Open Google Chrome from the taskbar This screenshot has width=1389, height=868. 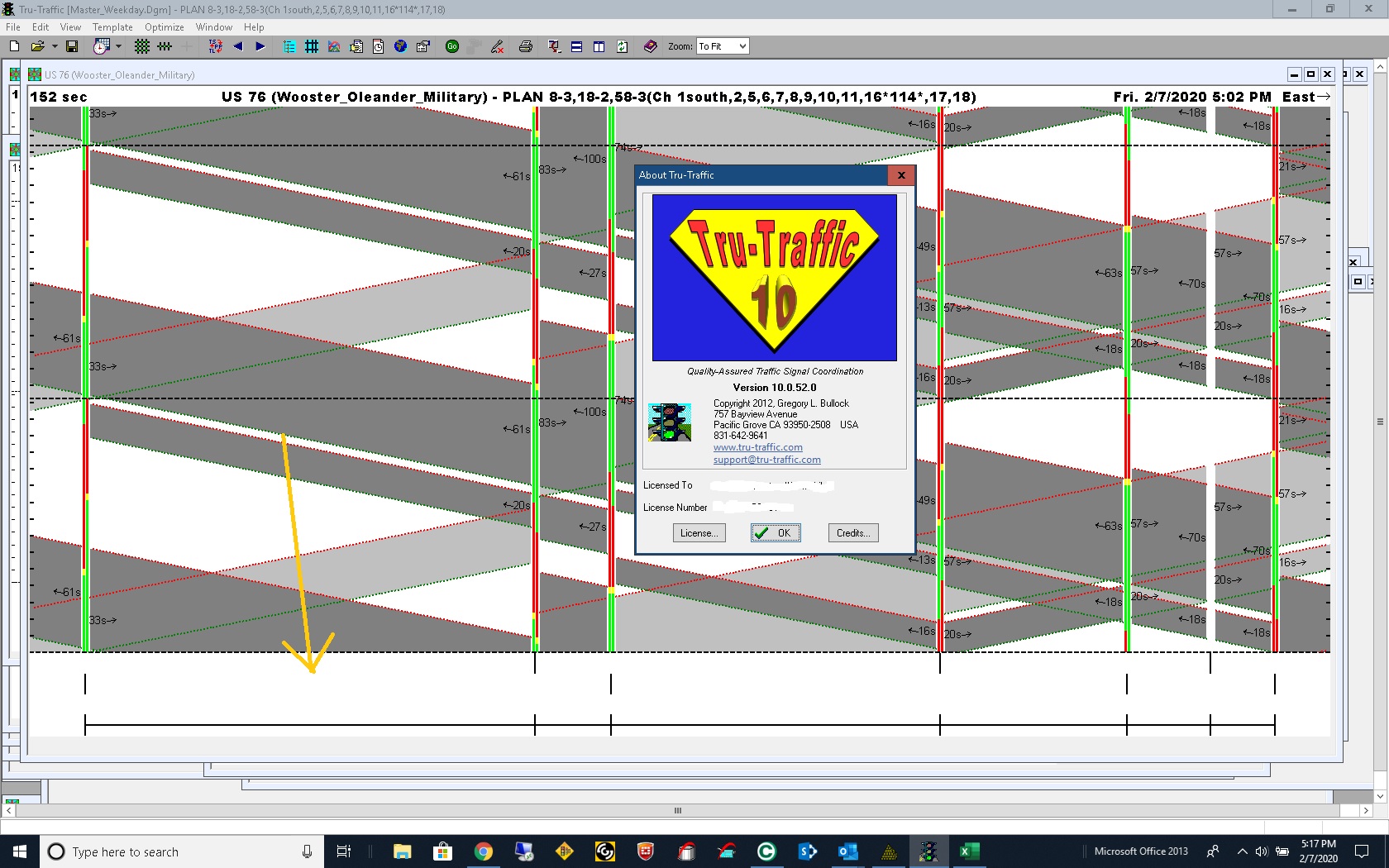point(484,851)
